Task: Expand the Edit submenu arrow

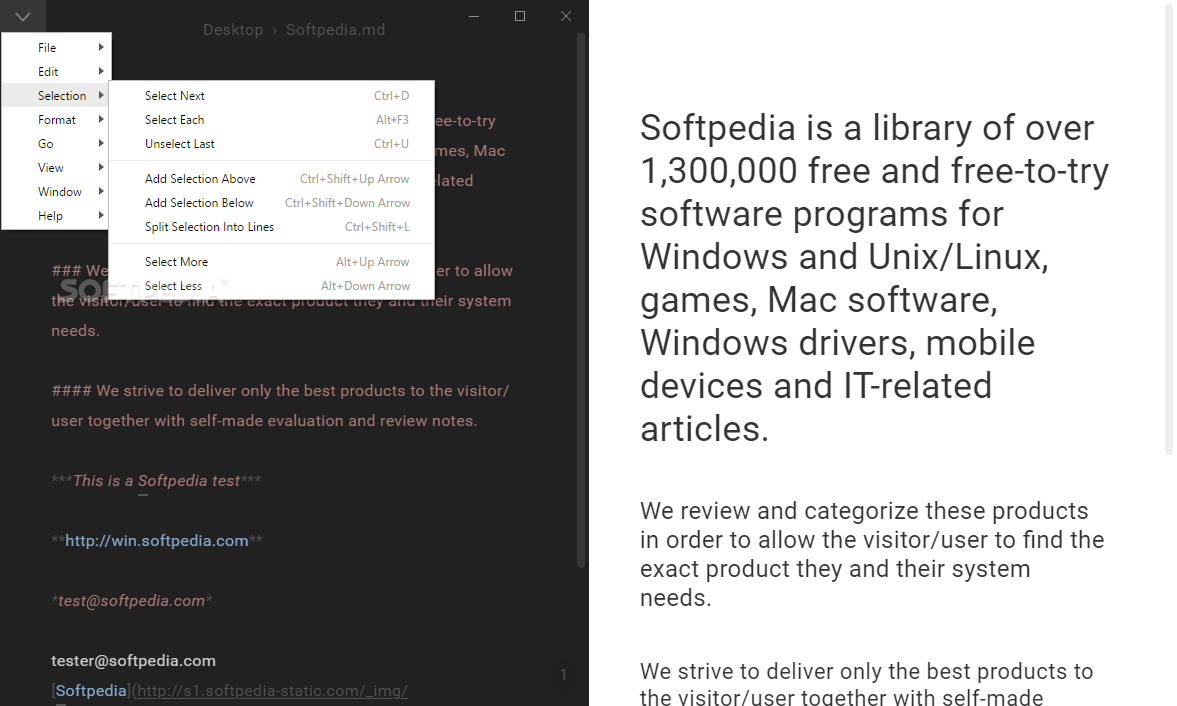Action: point(101,71)
